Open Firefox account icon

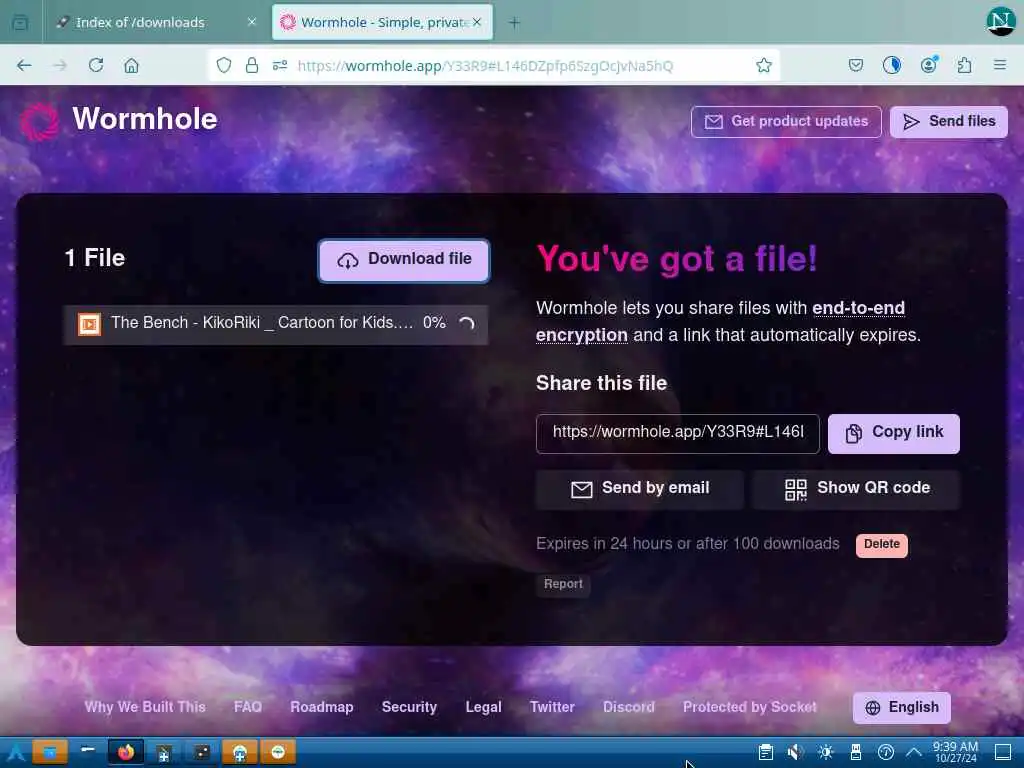[x=928, y=65]
